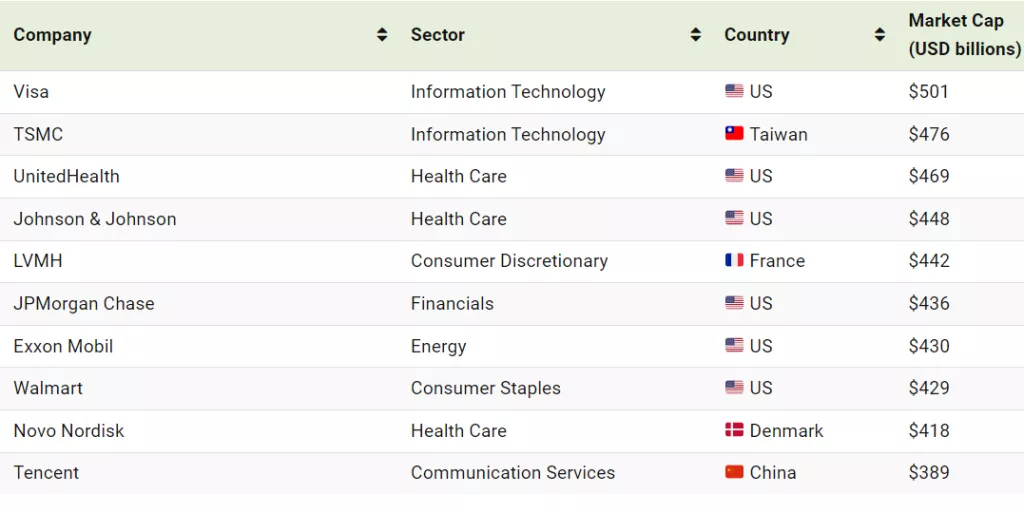Click the $501 market cap value
This screenshot has width=1024, height=513.
(928, 91)
